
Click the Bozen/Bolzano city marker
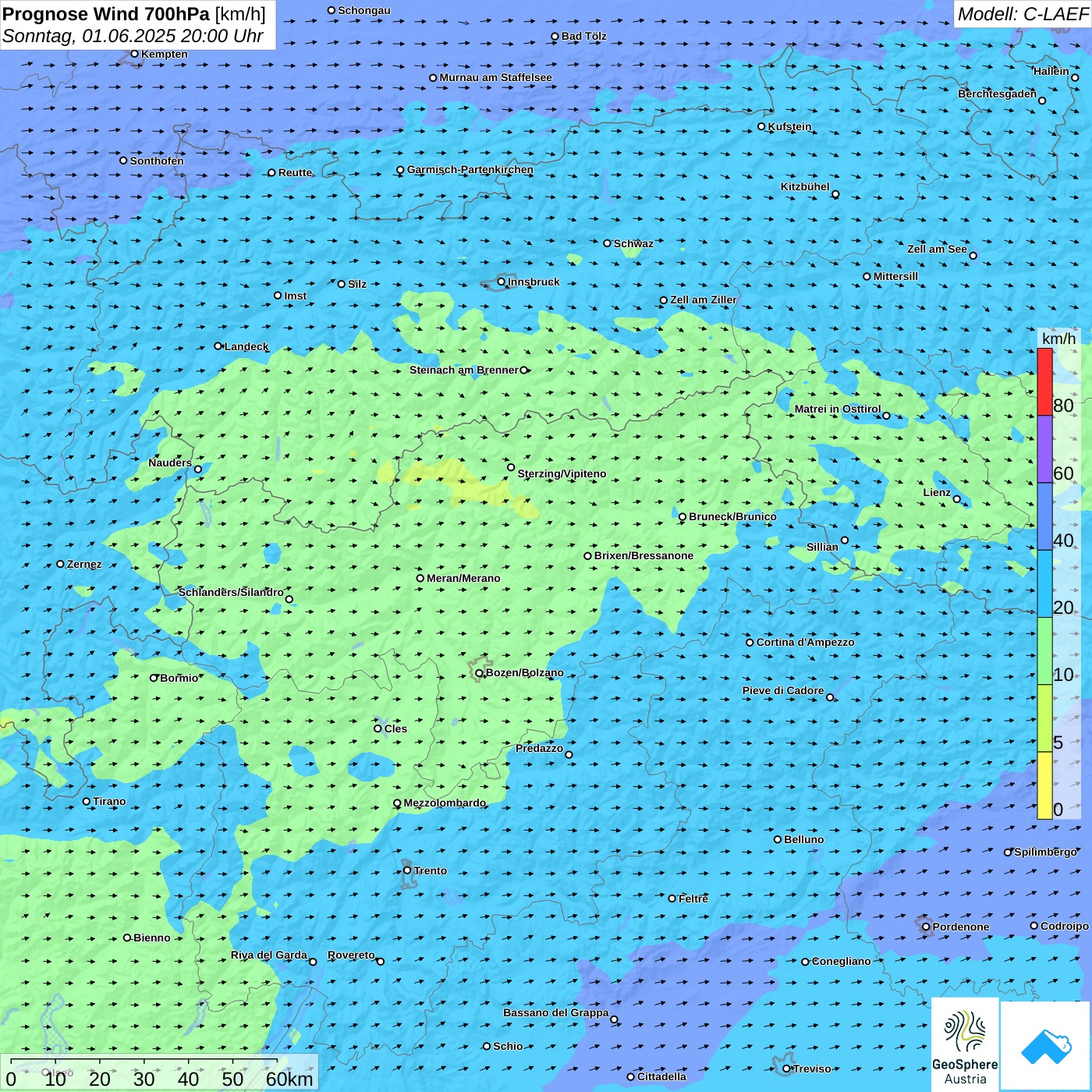click(479, 673)
